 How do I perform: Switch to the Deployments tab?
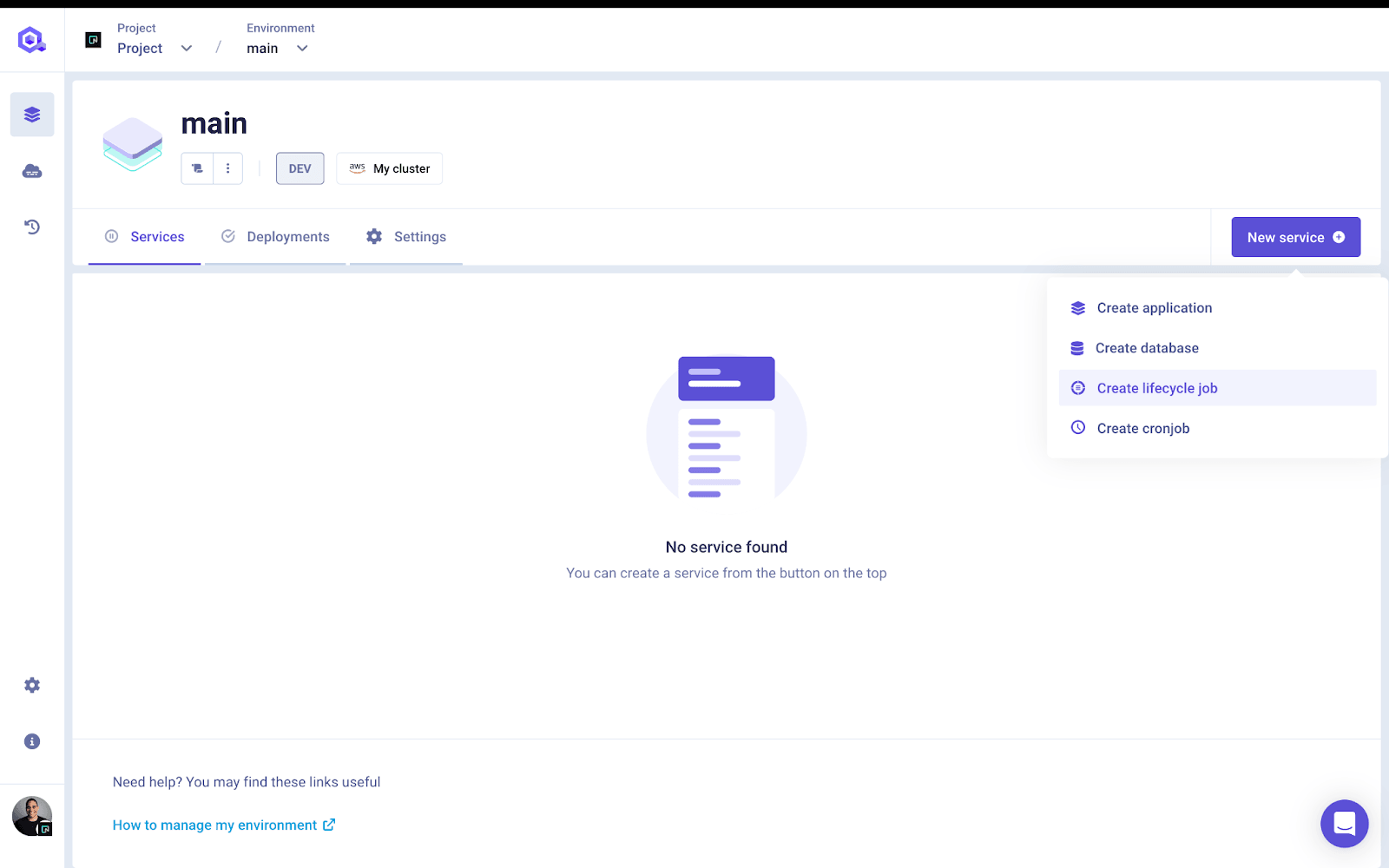click(276, 237)
